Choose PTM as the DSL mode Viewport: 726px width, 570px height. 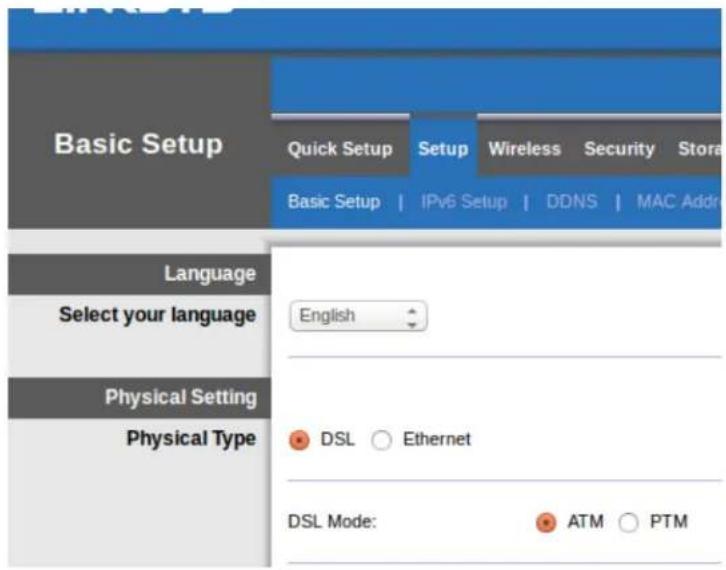[x=628, y=522]
